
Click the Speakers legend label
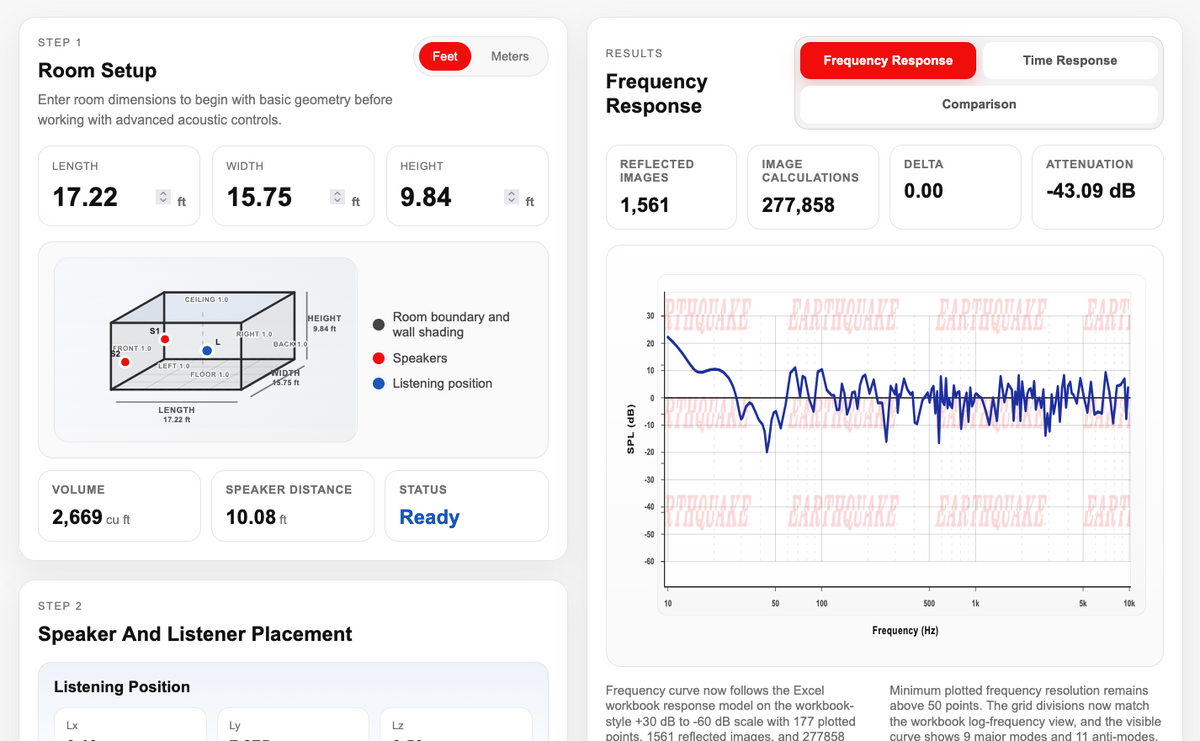pos(420,358)
